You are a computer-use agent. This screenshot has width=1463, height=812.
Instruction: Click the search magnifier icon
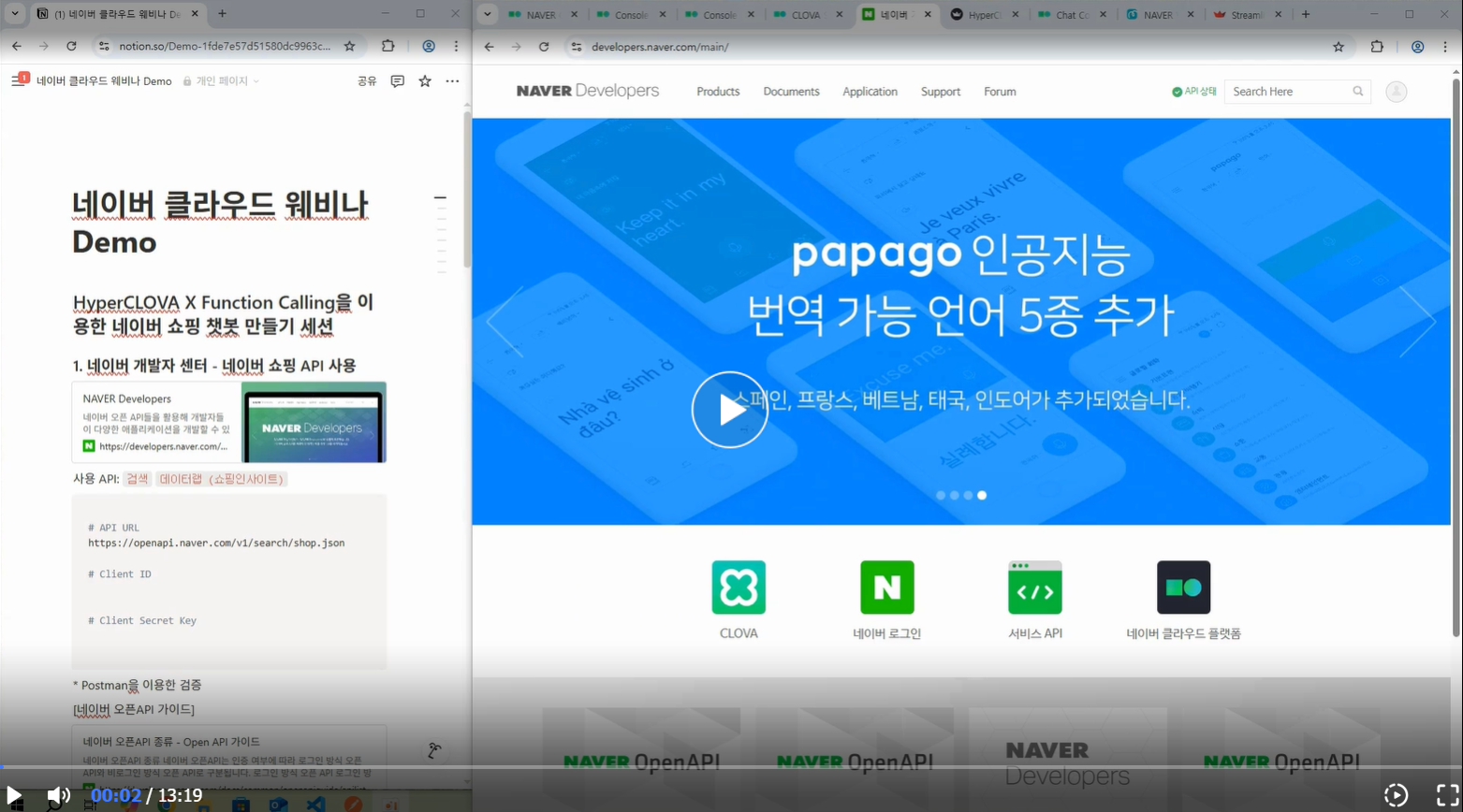tap(1358, 92)
